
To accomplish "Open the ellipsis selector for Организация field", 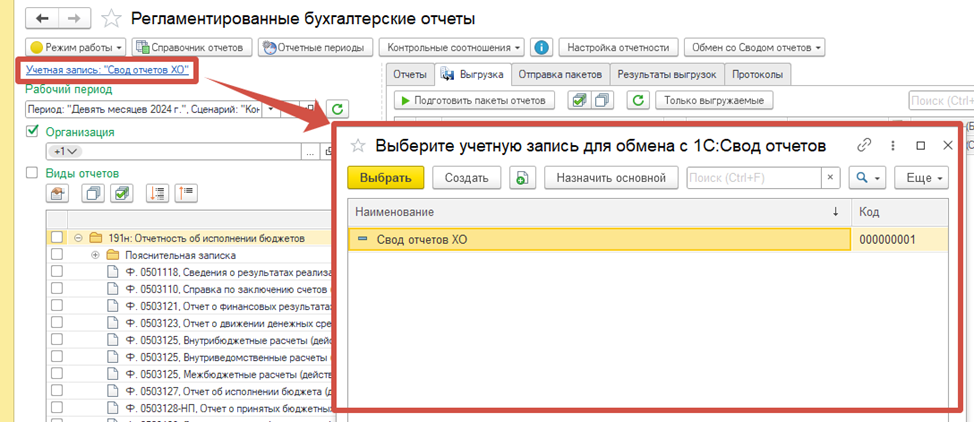I will tap(310, 151).
